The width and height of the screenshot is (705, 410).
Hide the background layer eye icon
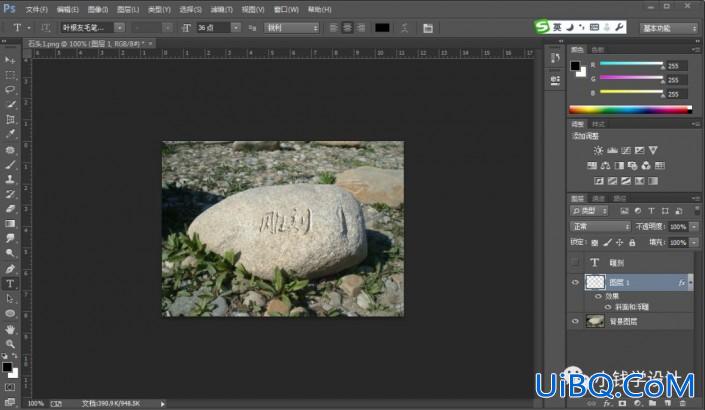click(575, 321)
